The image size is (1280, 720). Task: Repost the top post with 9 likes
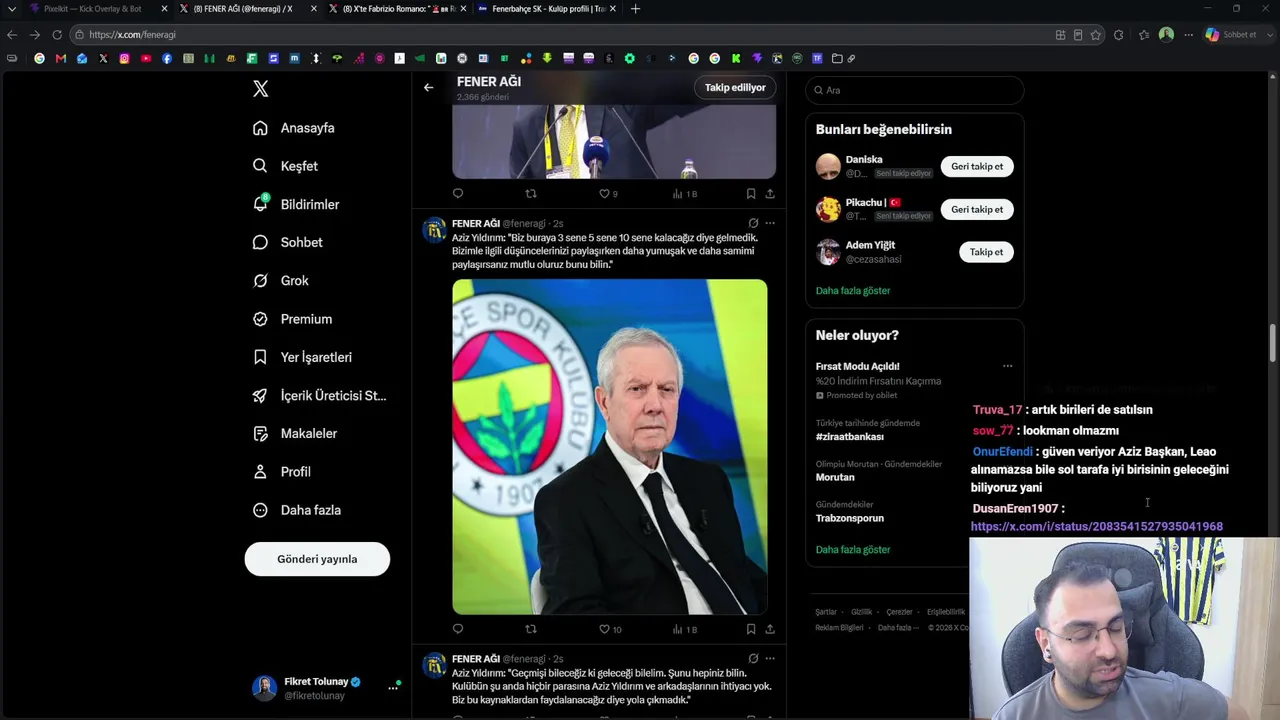pyautogui.click(x=531, y=194)
